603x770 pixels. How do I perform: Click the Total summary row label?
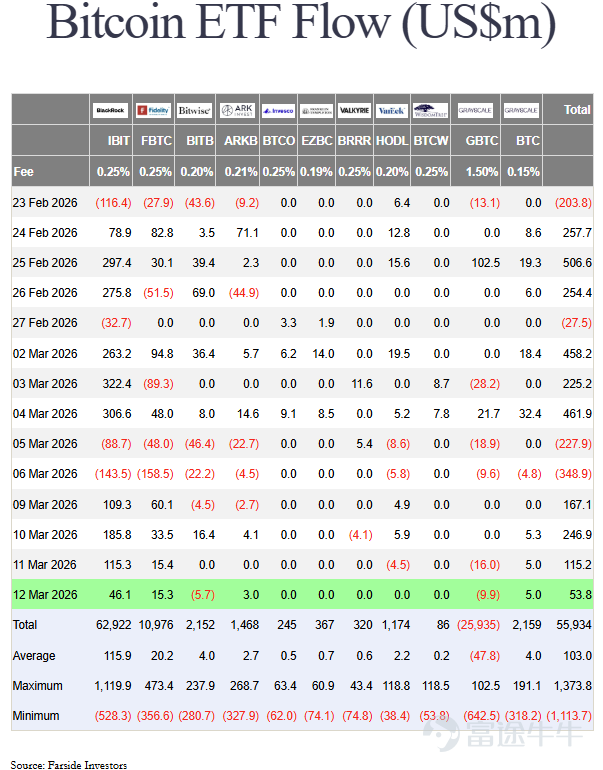[25, 625]
